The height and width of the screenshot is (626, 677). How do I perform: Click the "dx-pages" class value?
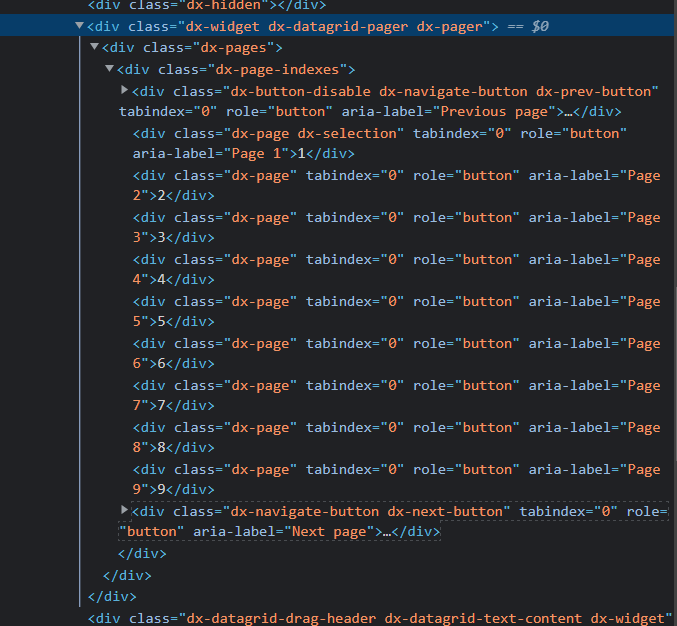234,47
